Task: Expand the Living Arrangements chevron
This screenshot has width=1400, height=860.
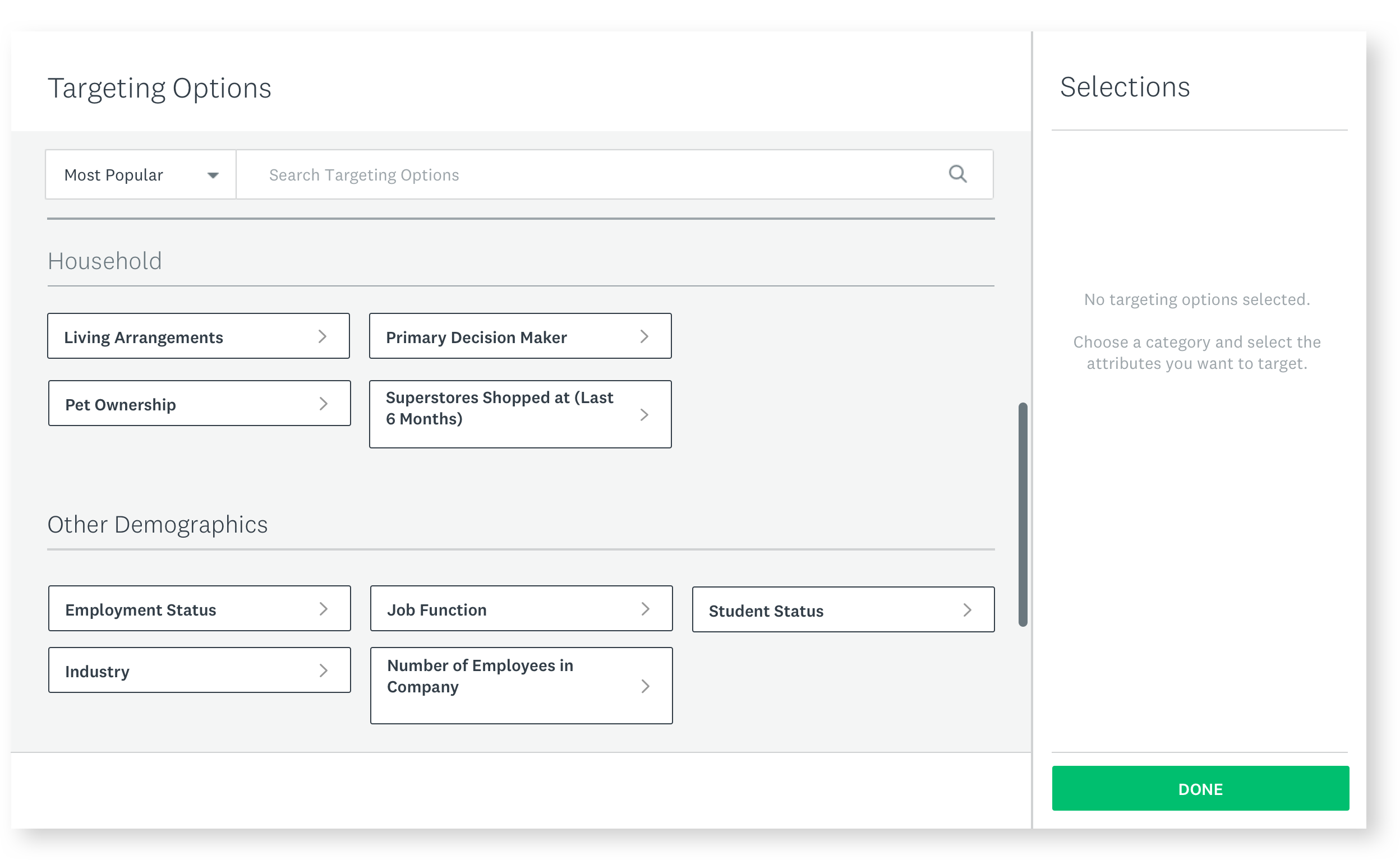Action: coord(323,336)
